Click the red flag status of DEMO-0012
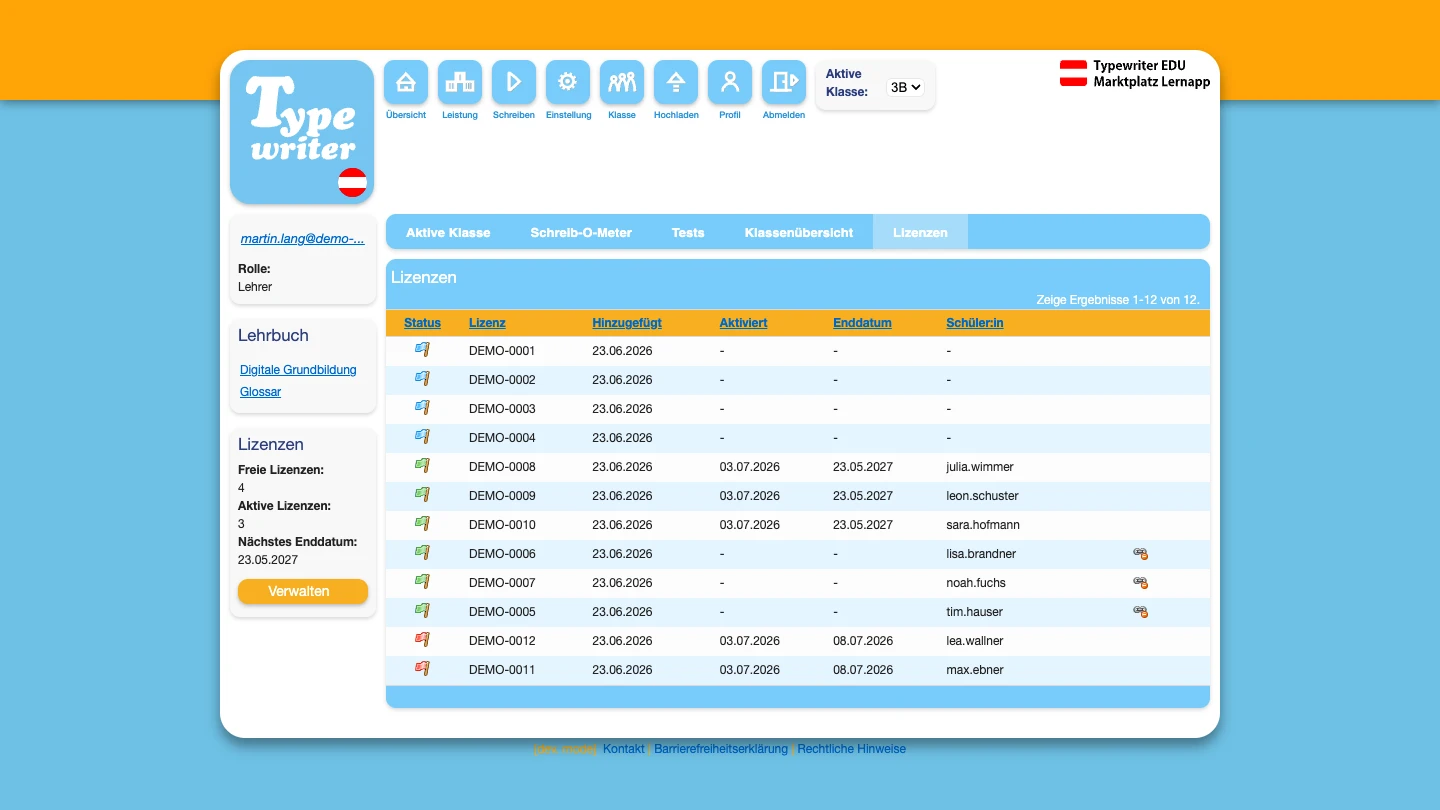This screenshot has width=1440, height=810. 422,640
